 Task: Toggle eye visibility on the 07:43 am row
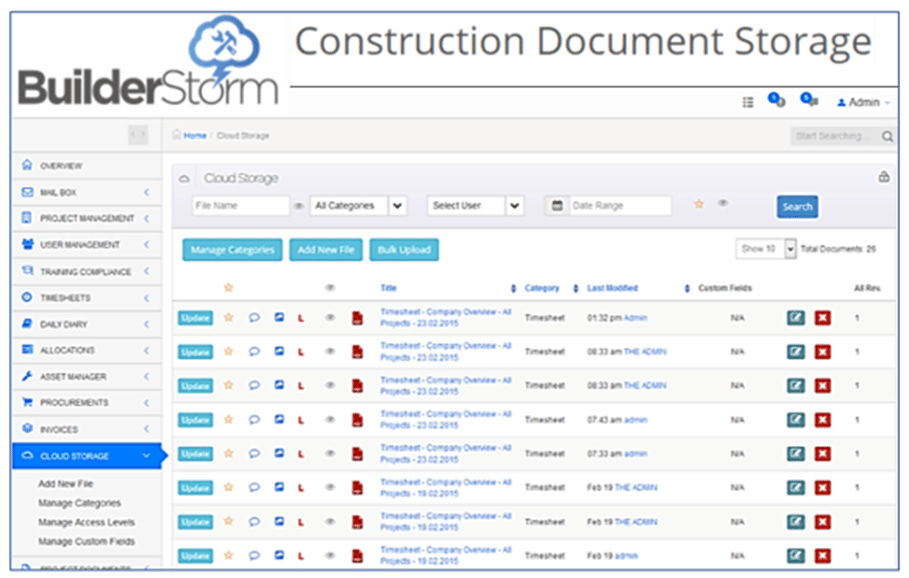[330, 420]
